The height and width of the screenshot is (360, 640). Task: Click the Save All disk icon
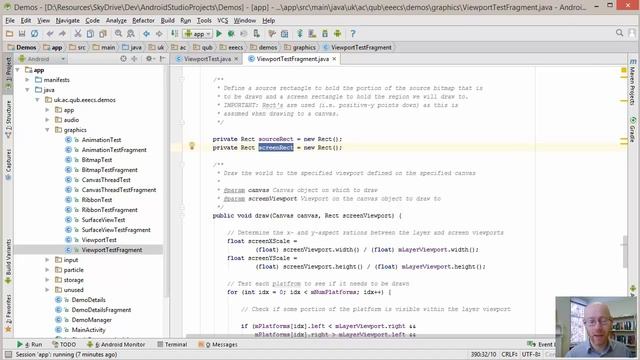coord(22,34)
